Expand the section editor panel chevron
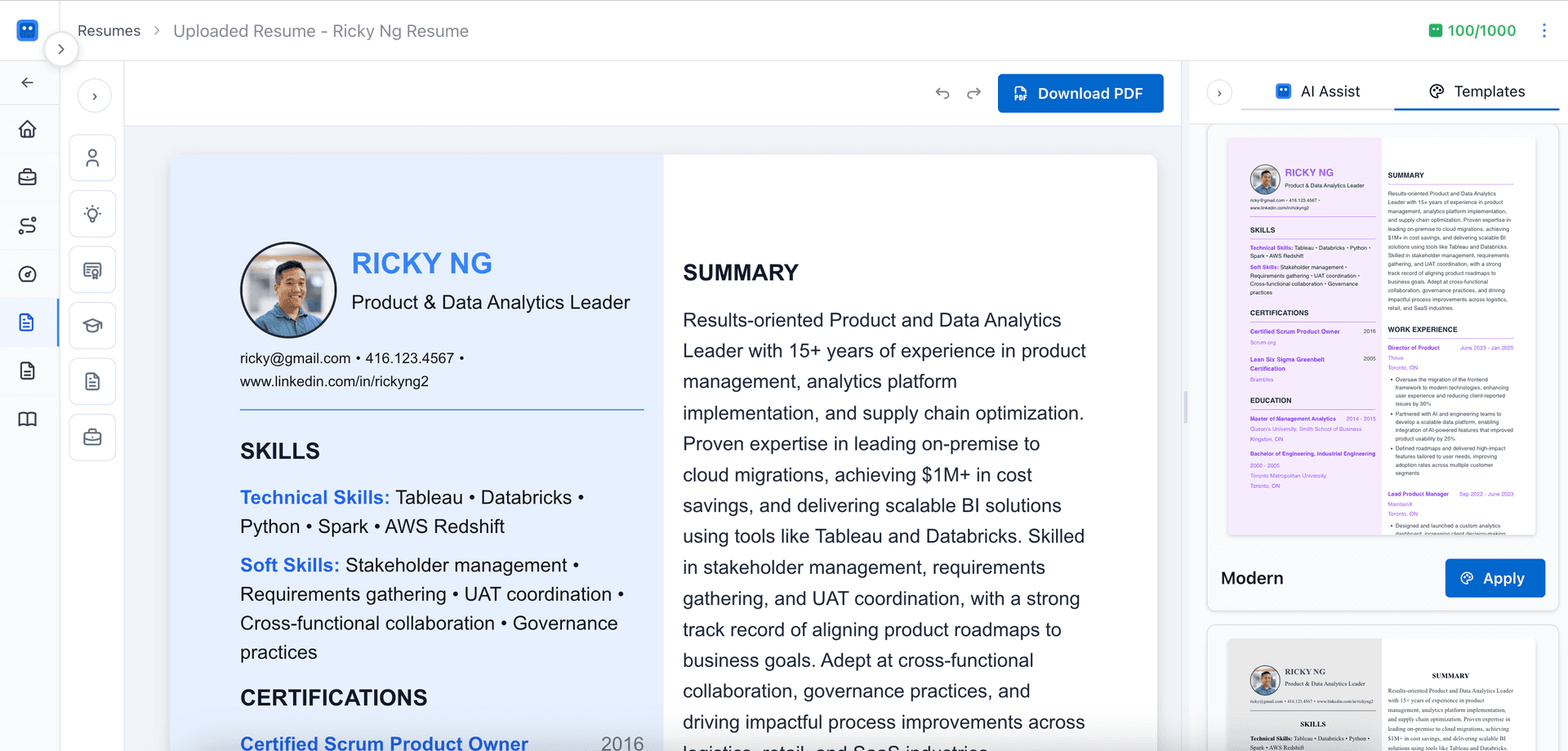 (95, 96)
